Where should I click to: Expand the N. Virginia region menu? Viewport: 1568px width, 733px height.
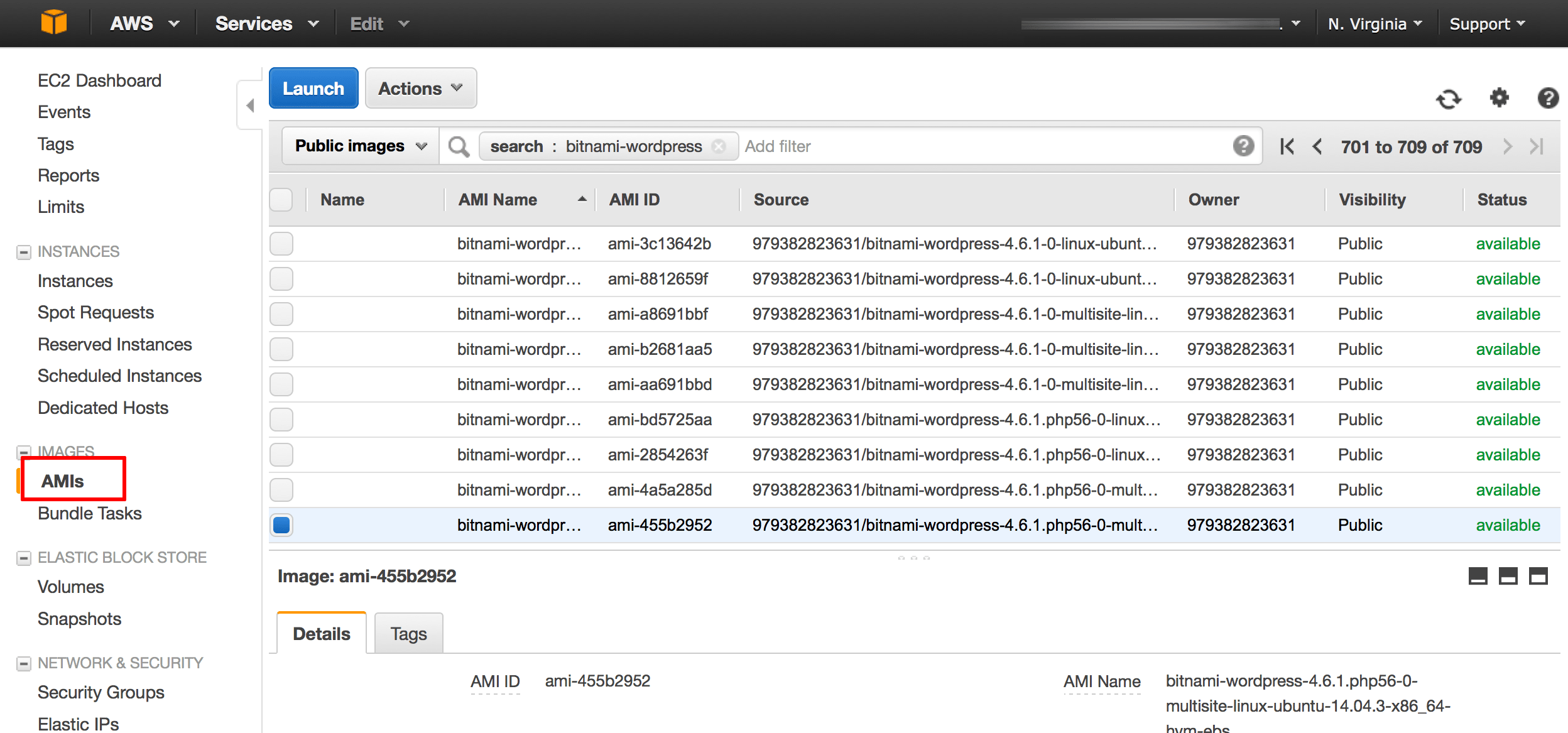(x=1375, y=24)
